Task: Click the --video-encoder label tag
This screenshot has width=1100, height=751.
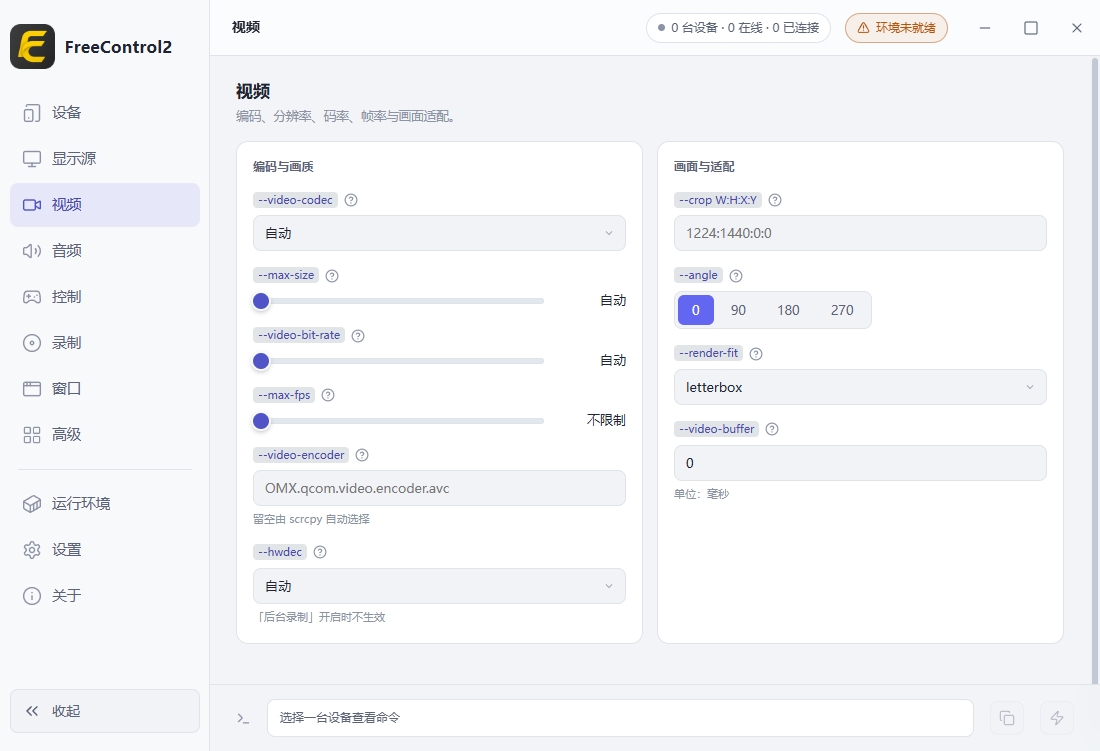Action: (x=301, y=455)
